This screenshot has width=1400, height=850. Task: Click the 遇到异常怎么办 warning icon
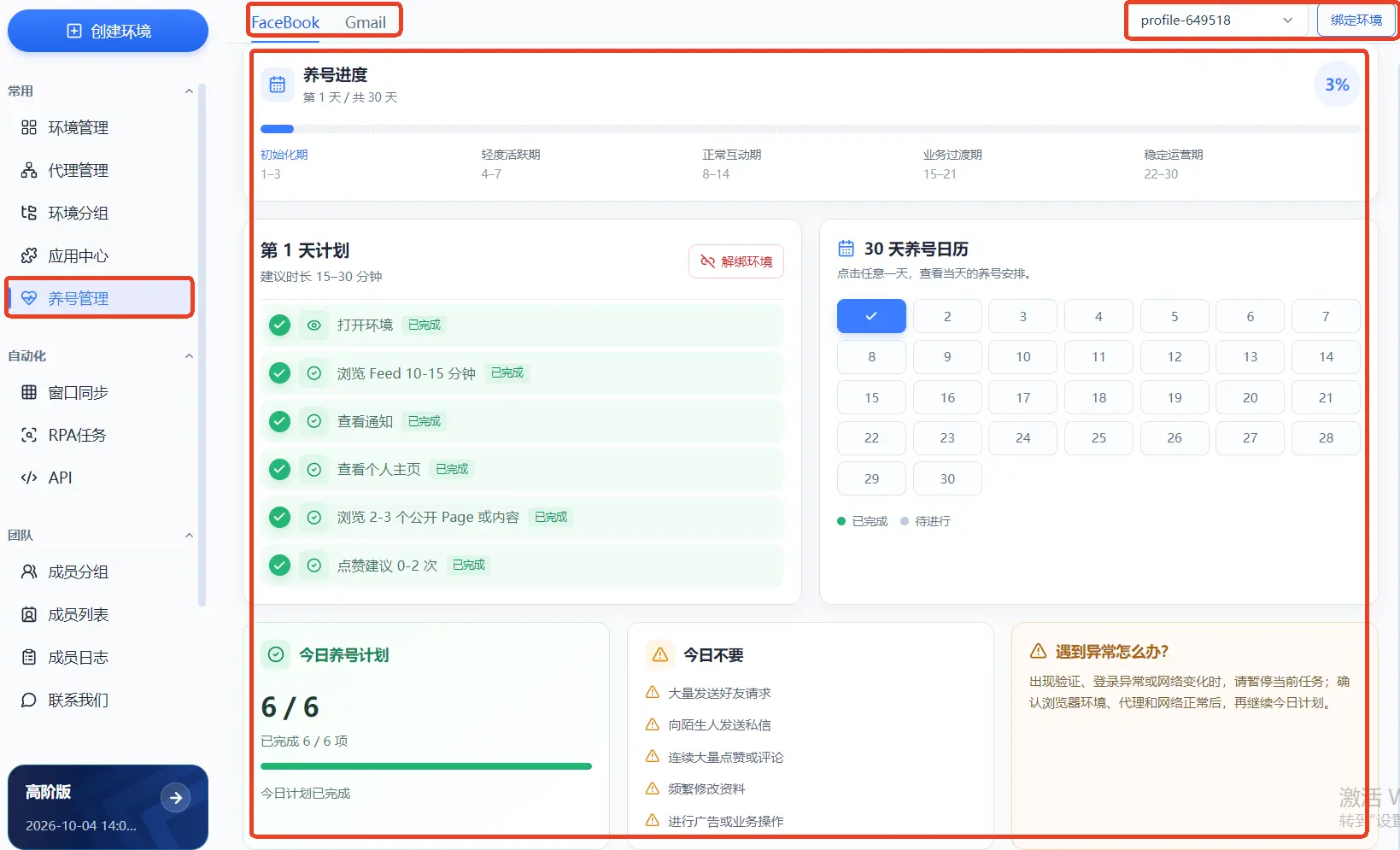[x=1039, y=652]
